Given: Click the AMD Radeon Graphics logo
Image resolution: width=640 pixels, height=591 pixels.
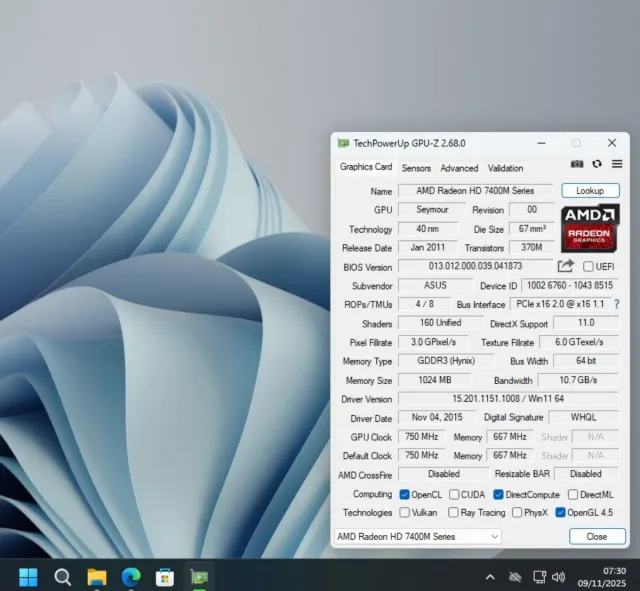Looking at the screenshot, I should point(590,228).
